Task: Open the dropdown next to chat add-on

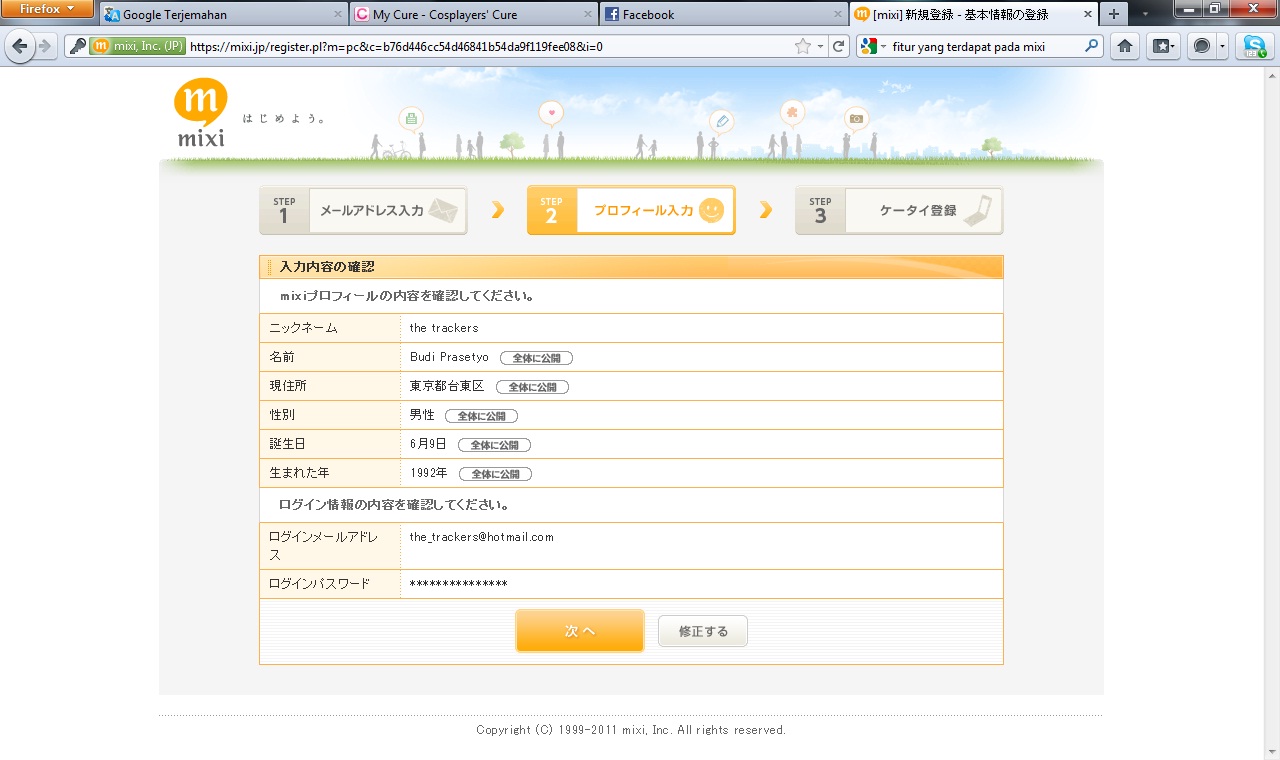Action: (1222, 46)
